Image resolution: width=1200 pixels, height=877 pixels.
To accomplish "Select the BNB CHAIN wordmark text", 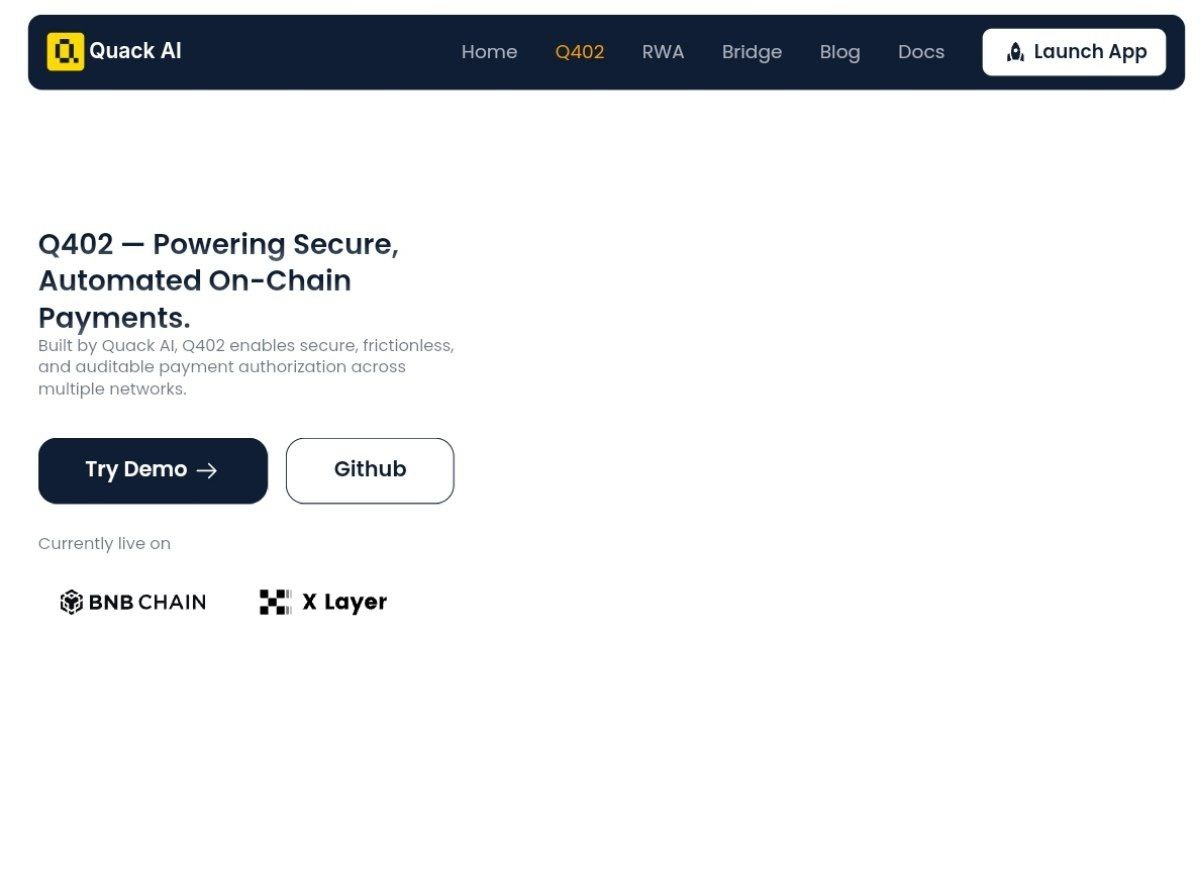I will point(147,602).
